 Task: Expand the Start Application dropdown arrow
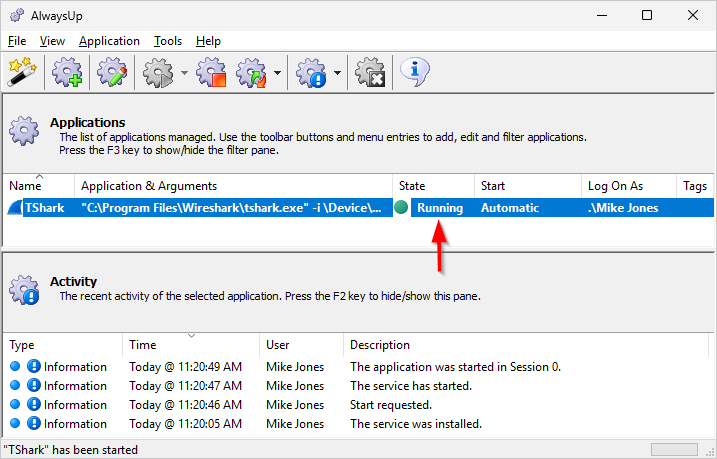point(184,73)
